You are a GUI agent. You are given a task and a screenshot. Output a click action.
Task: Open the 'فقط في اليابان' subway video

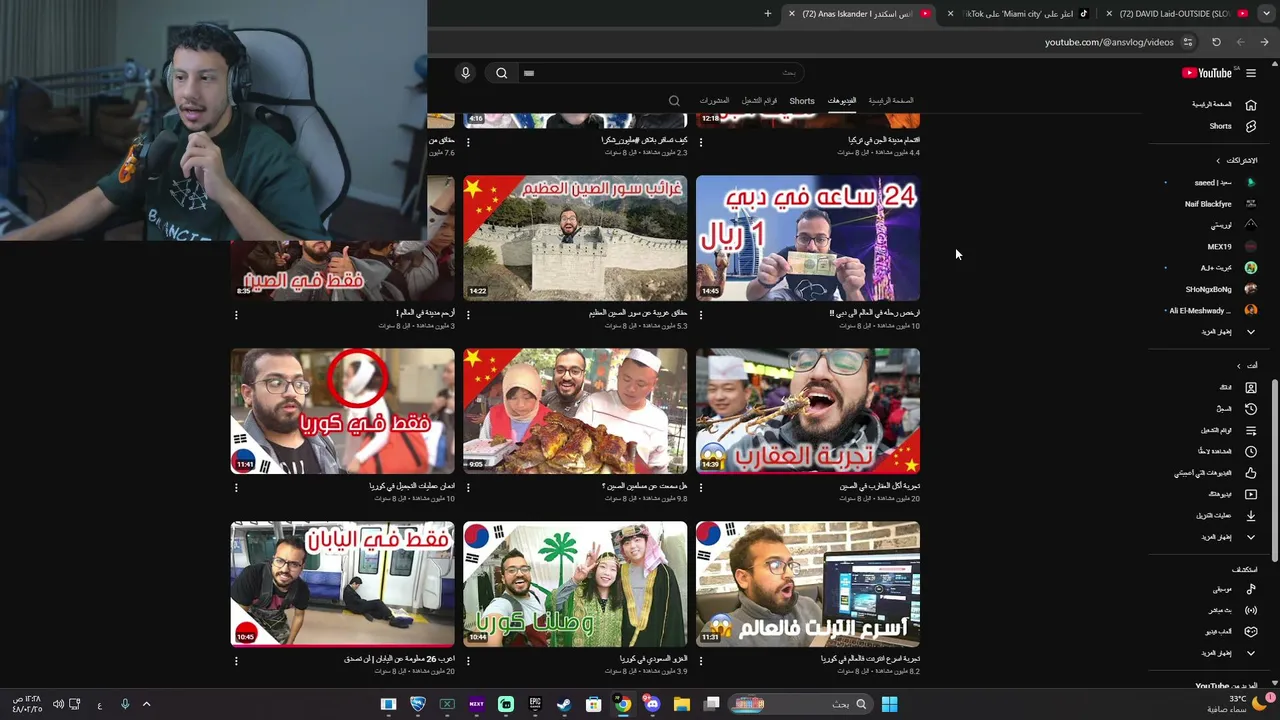(x=343, y=584)
